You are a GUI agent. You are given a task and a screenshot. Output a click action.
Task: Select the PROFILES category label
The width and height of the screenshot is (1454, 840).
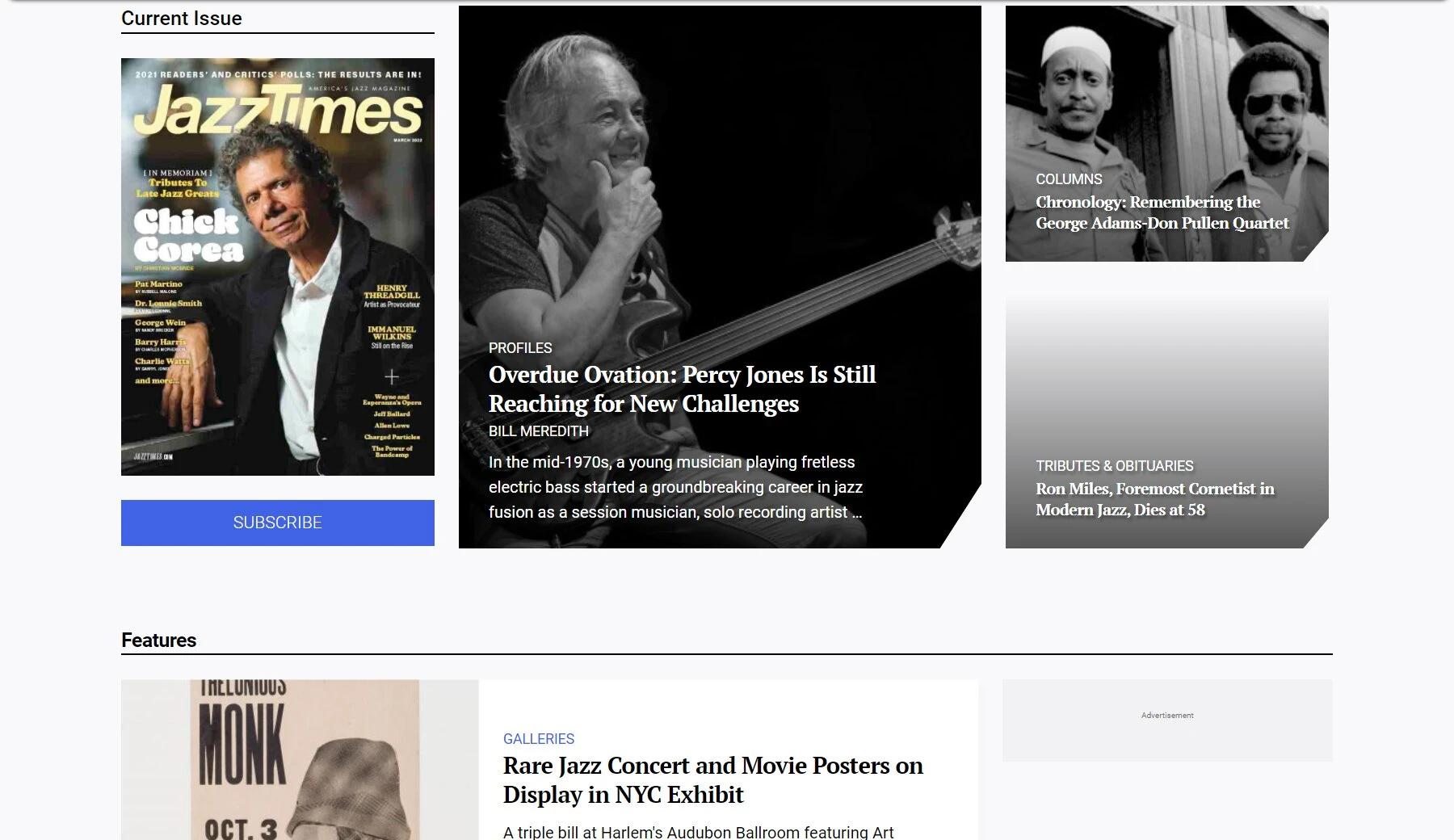click(520, 348)
